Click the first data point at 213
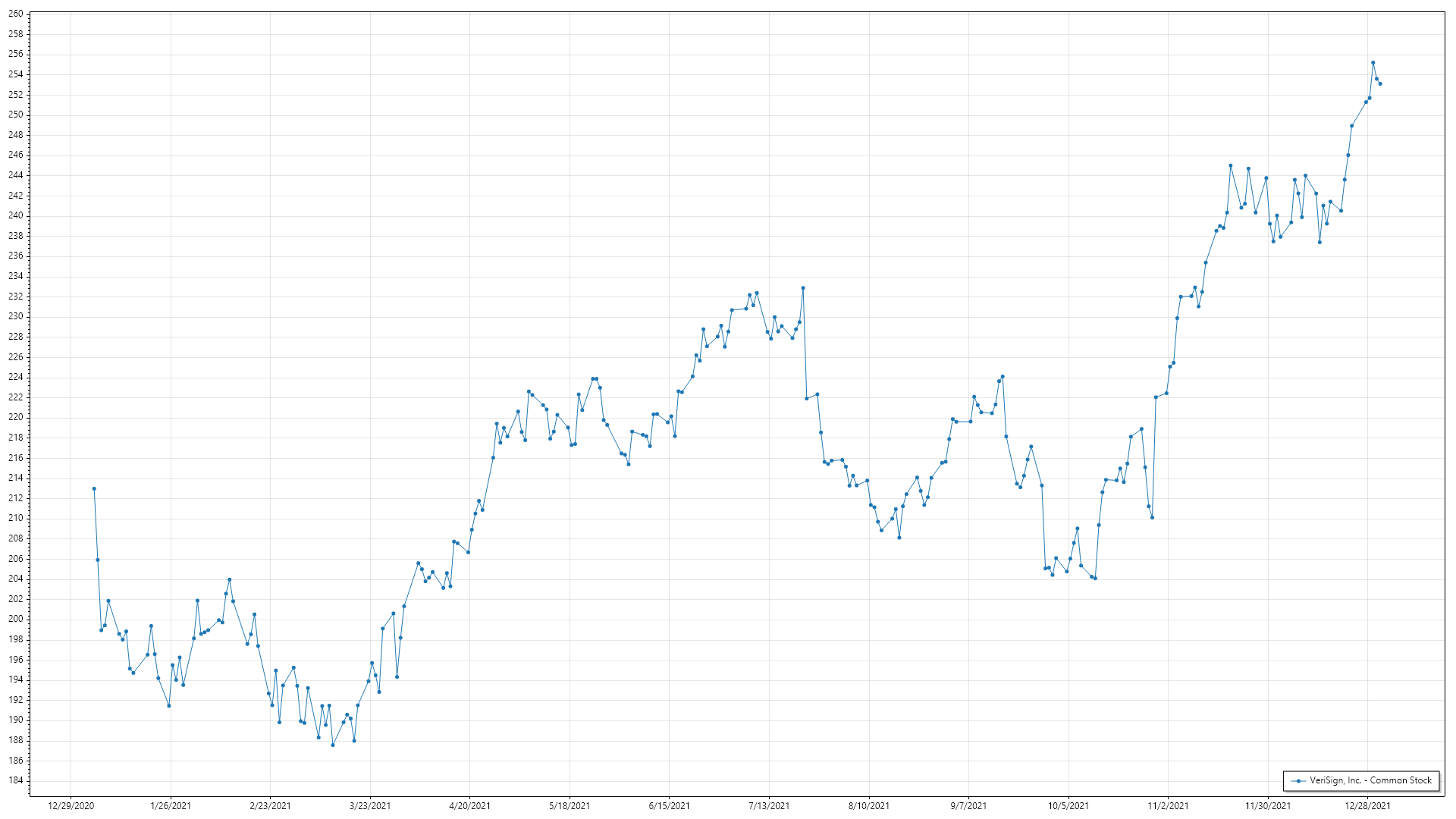This screenshot has width=1456, height=819. [94, 489]
